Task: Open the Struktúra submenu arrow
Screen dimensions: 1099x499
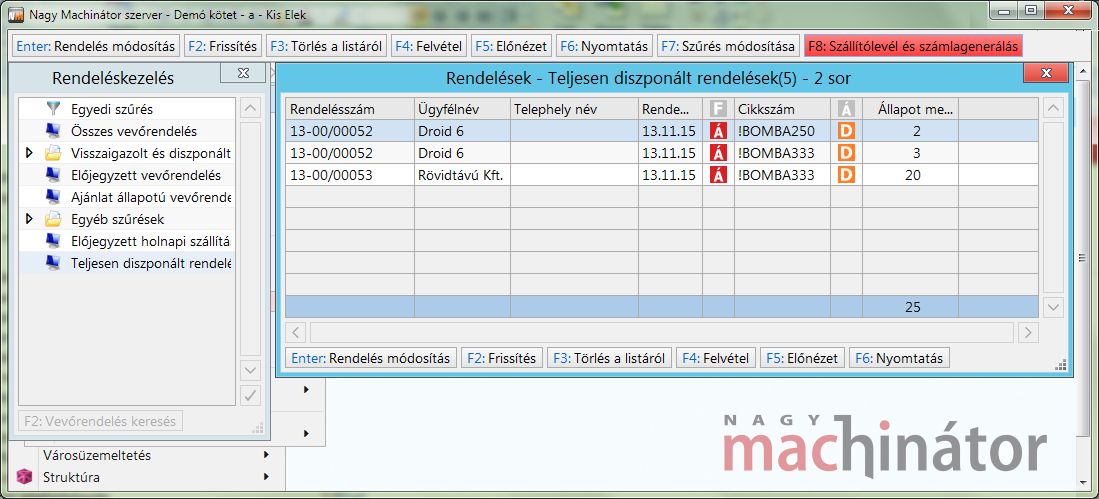Action: point(266,477)
